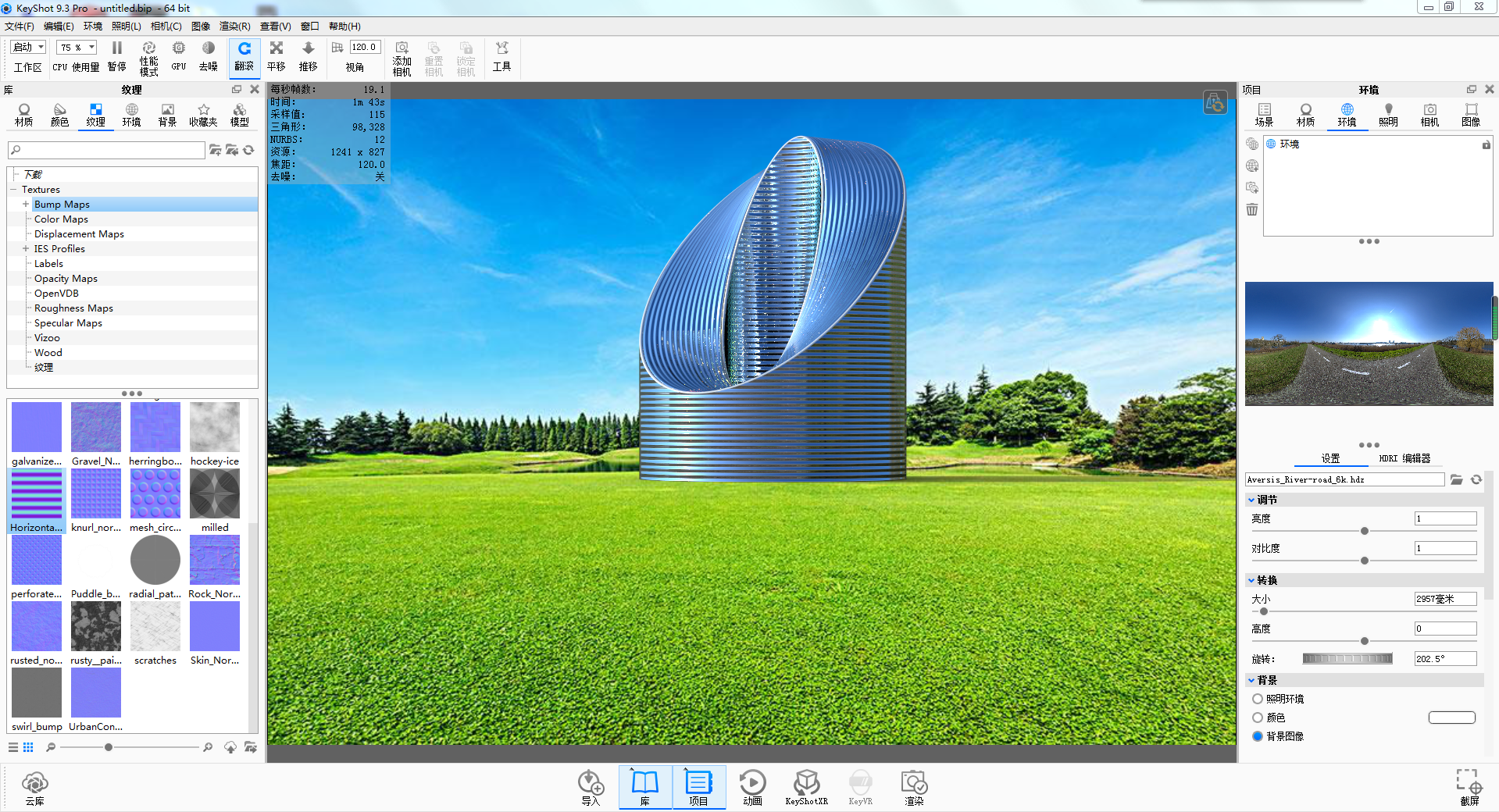1499x812 pixels.
Task: Open the CPU usage 75% dropdown
Action: pos(77,48)
